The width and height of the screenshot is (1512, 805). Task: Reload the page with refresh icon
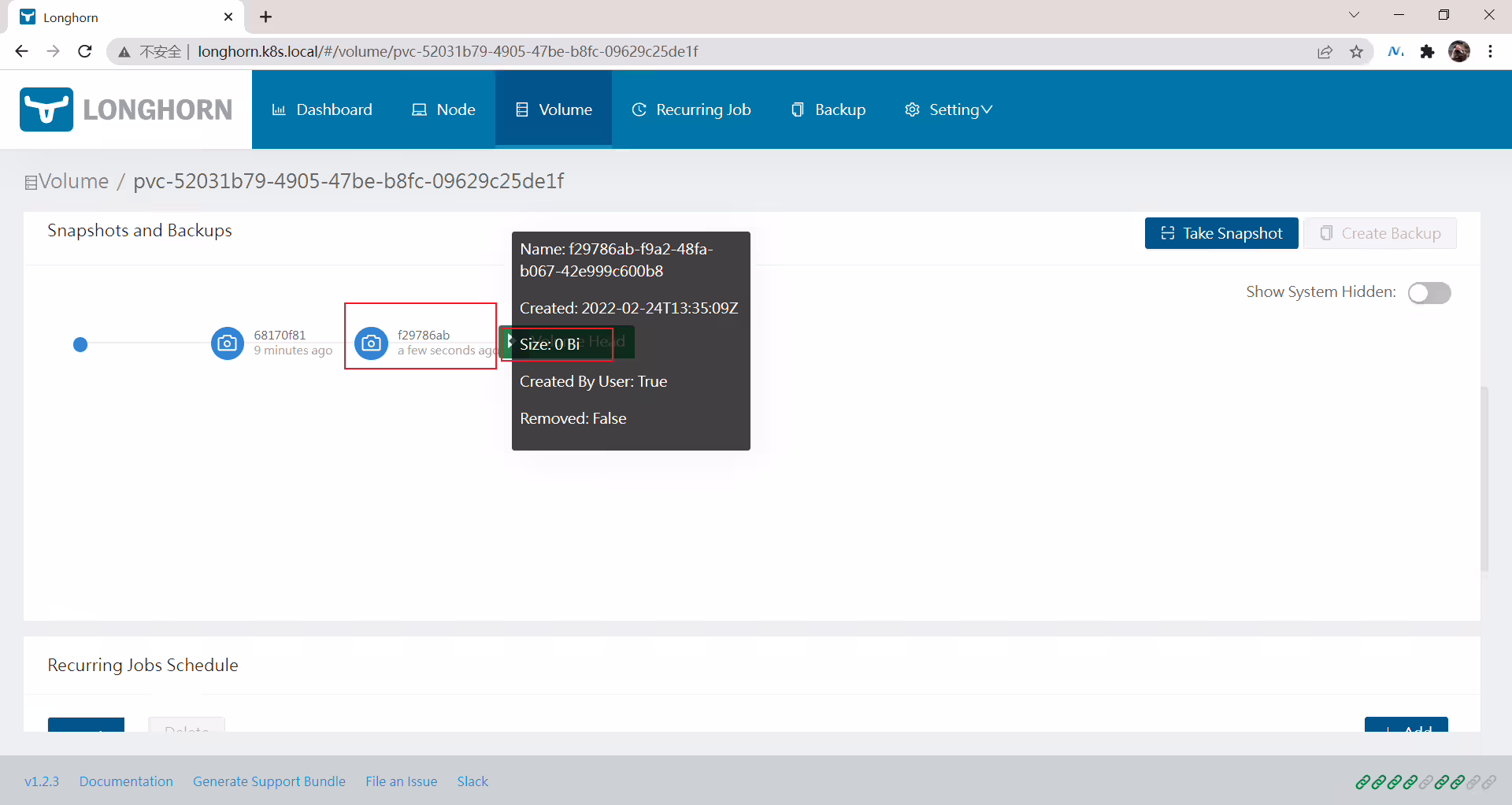coord(85,52)
